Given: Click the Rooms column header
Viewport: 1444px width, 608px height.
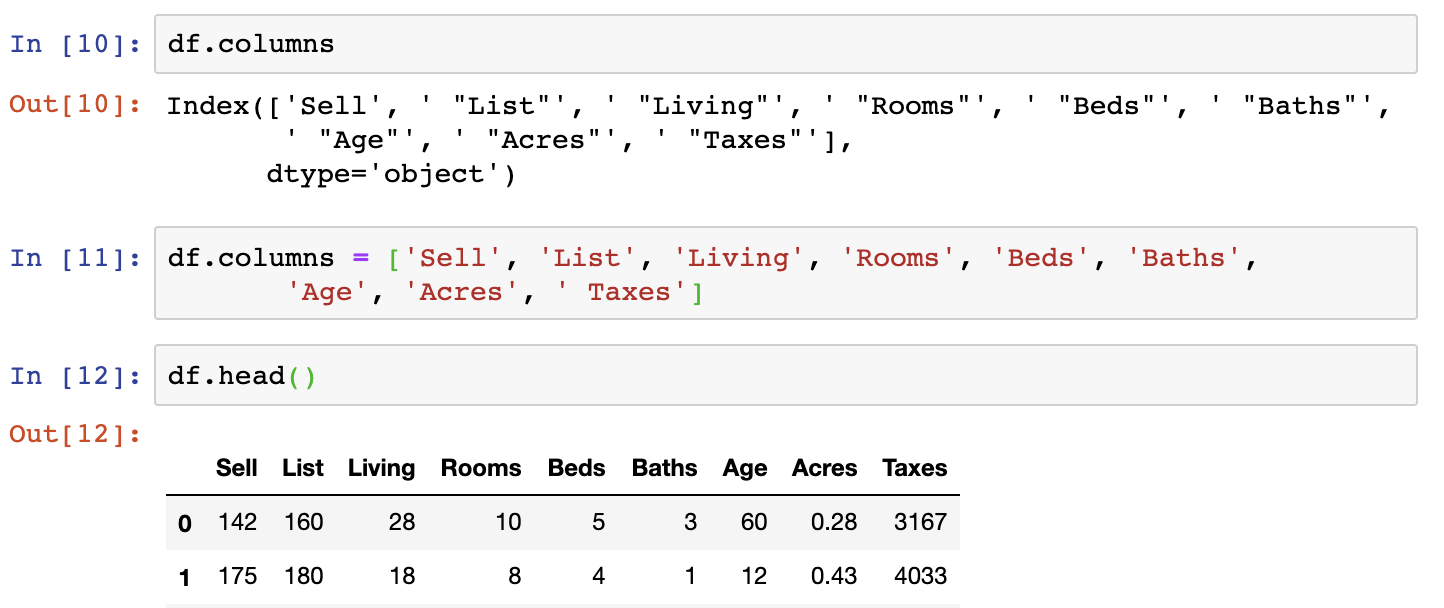Looking at the screenshot, I should click(x=481, y=468).
